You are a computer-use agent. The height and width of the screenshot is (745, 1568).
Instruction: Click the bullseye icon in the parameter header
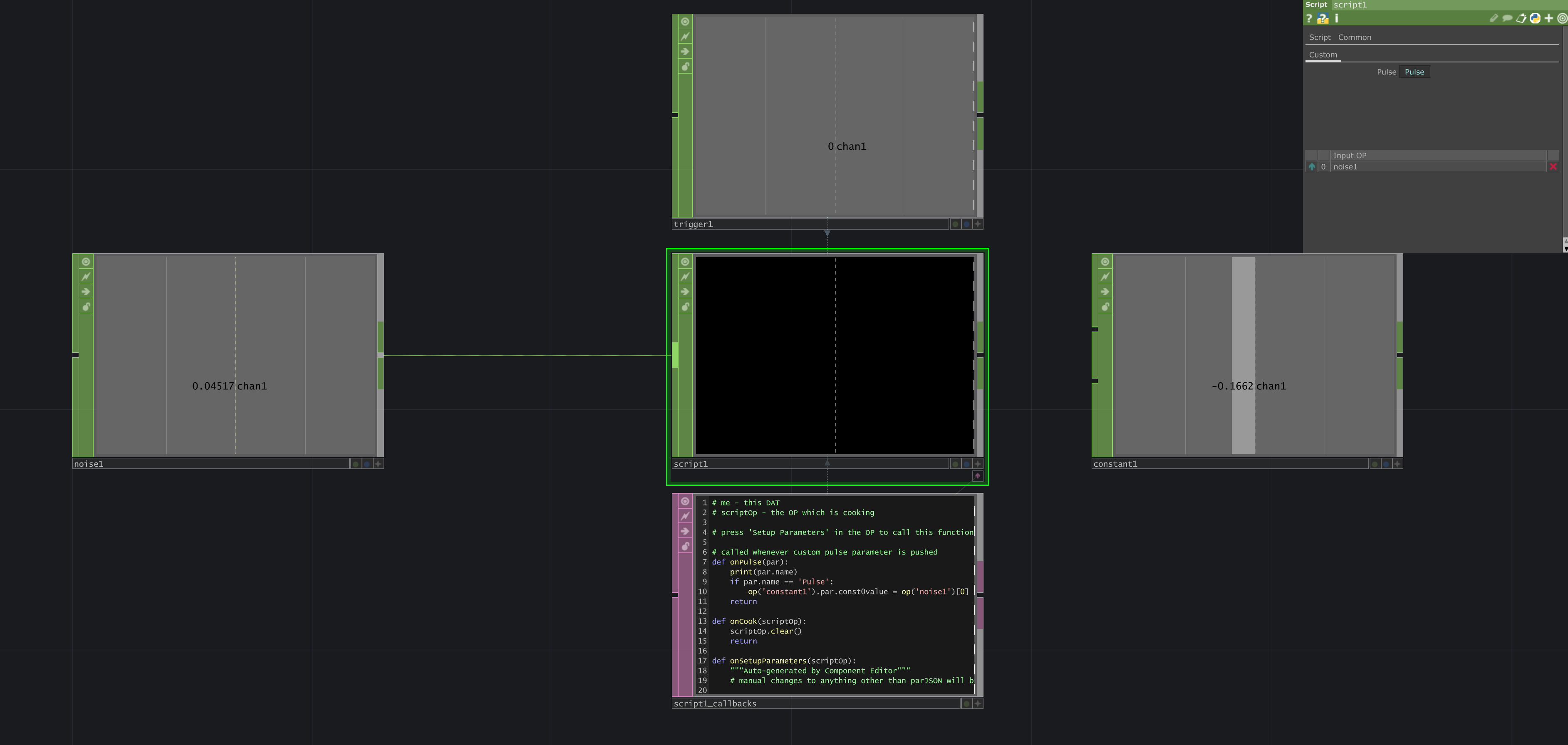[1563, 17]
